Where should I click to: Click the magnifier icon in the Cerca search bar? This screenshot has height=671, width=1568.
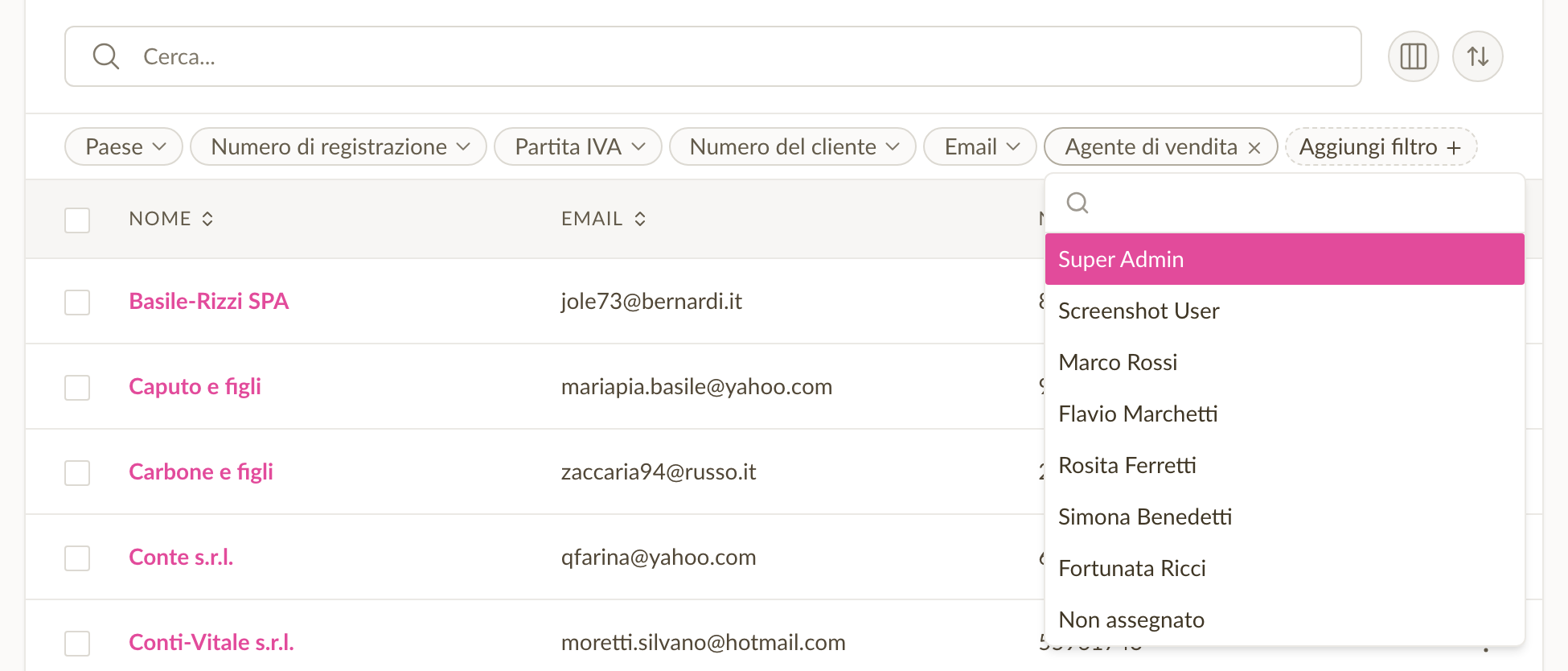(106, 56)
